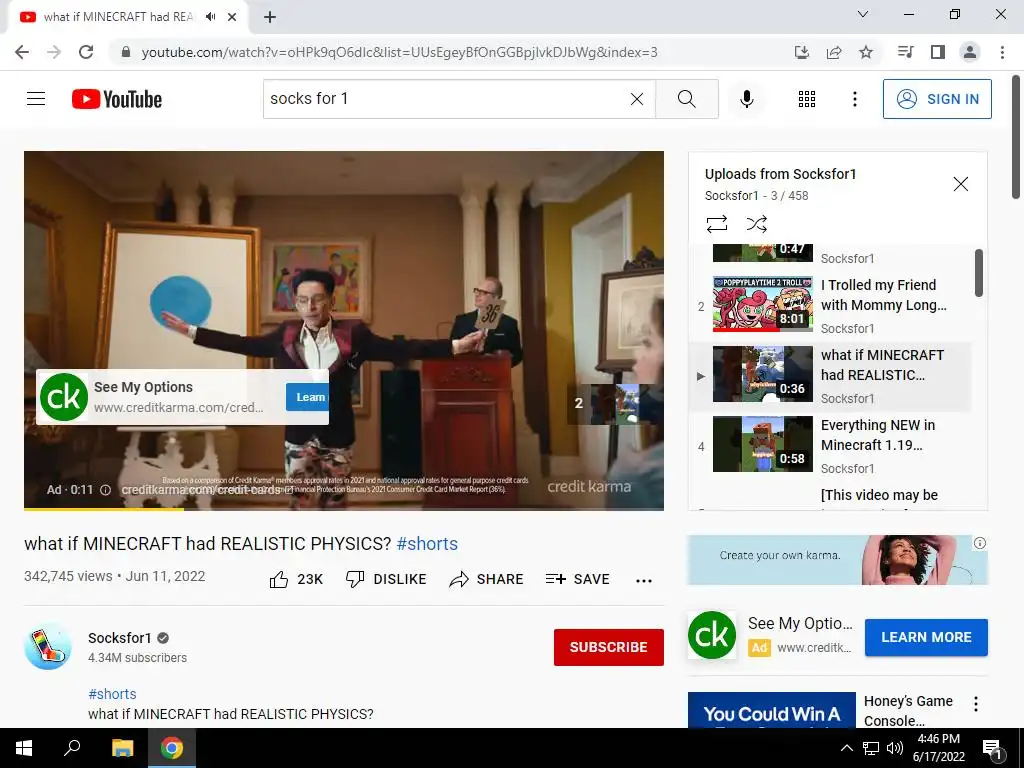Screen dimensions: 1024x768
Task: Open Chrome three-dot menu
Action: (x=1002, y=52)
